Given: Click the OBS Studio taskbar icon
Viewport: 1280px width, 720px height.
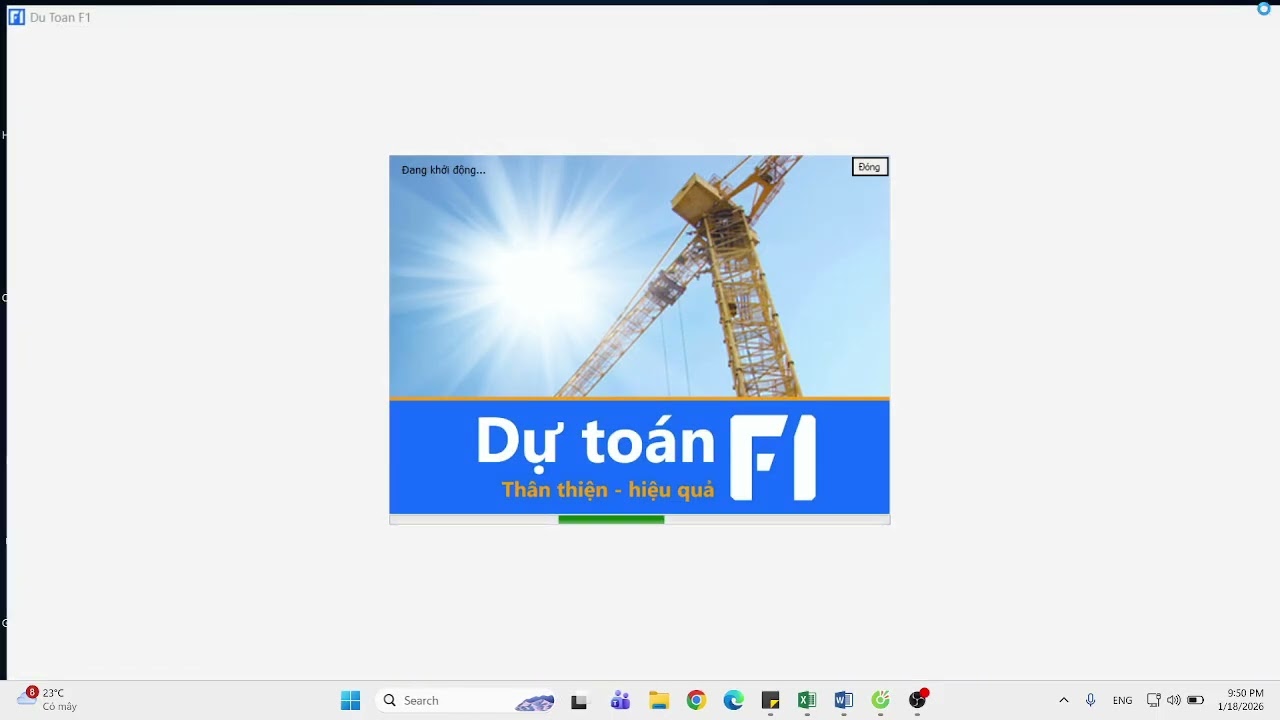Looking at the screenshot, I should click(x=917, y=700).
